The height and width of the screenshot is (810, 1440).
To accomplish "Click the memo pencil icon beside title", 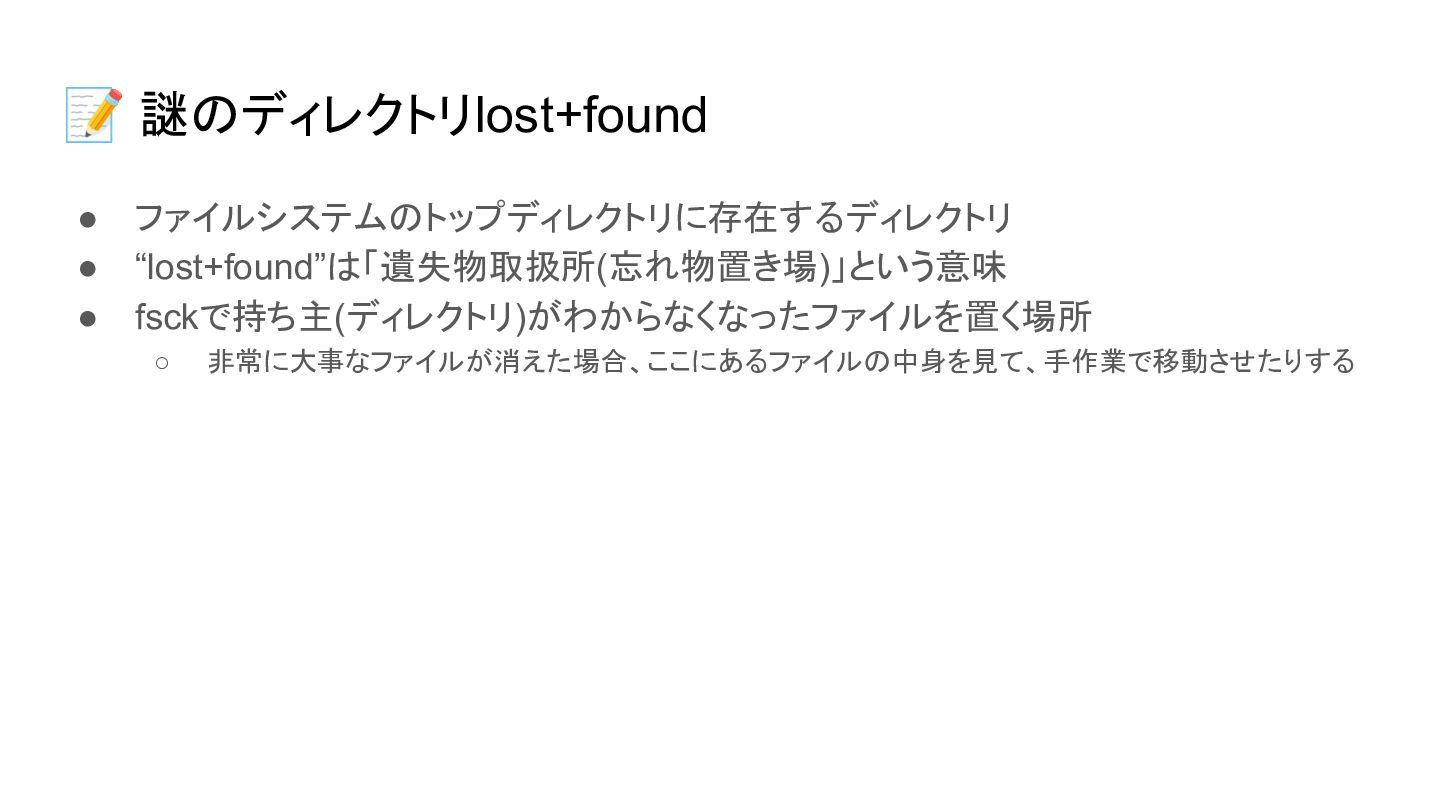I will pos(94,115).
